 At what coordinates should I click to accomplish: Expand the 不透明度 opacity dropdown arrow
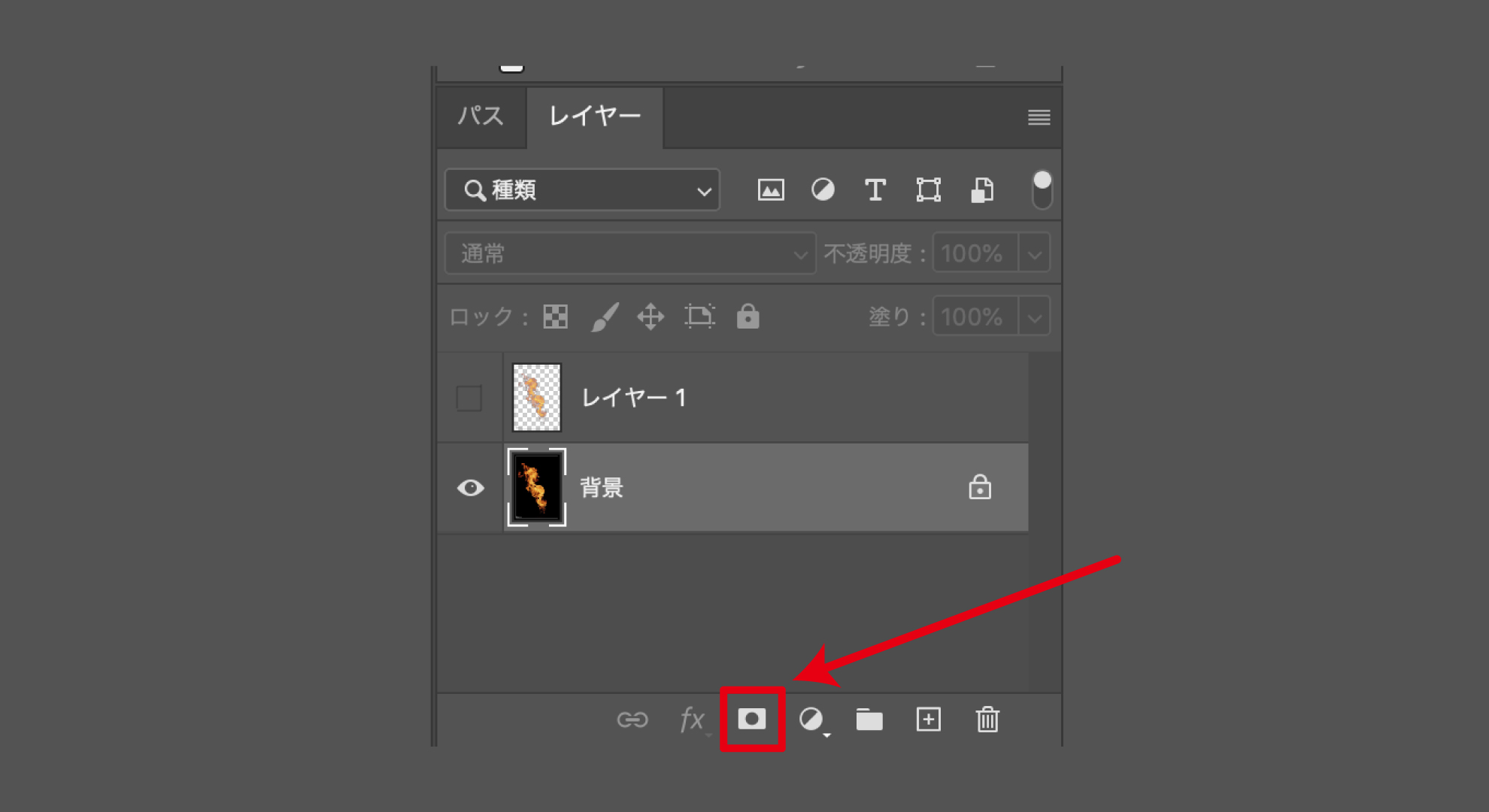point(1035,253)
